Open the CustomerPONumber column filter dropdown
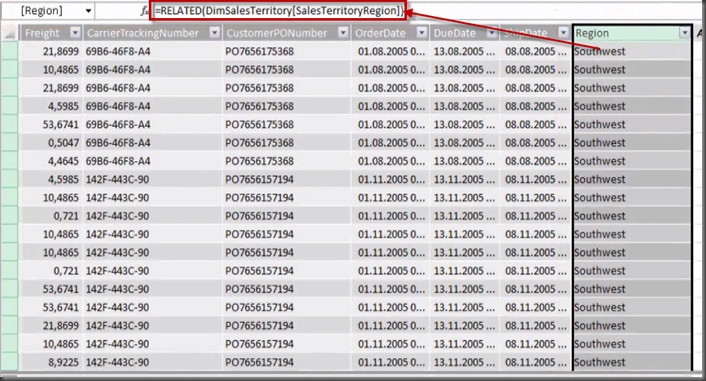The width and height of the screenshot is (706, 381). click(343, 32)
